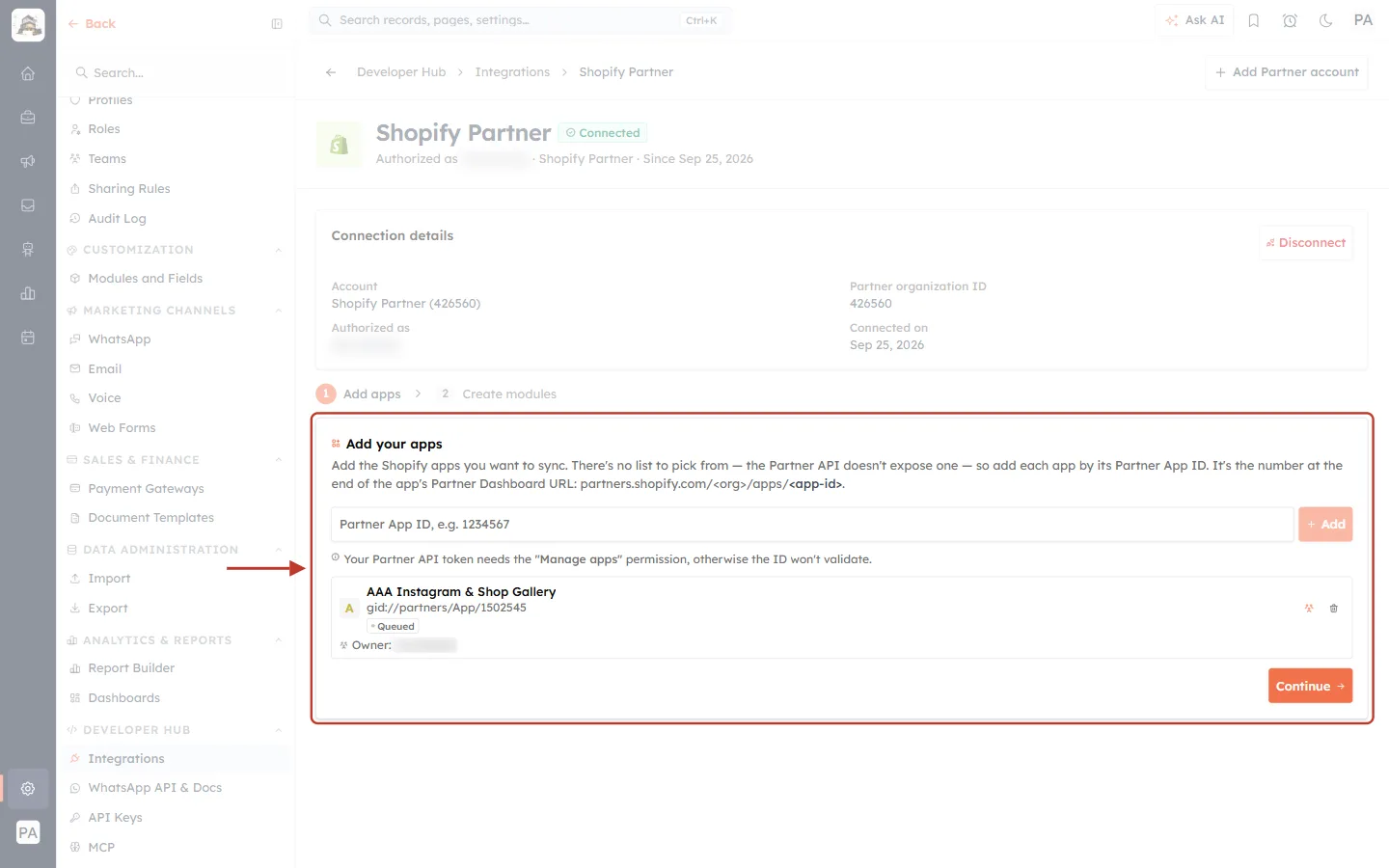The height and width of the screenshot is (868, 1389).
Task: Toggle the sidebar collapse icon
Action: click(x=277, y=24)
